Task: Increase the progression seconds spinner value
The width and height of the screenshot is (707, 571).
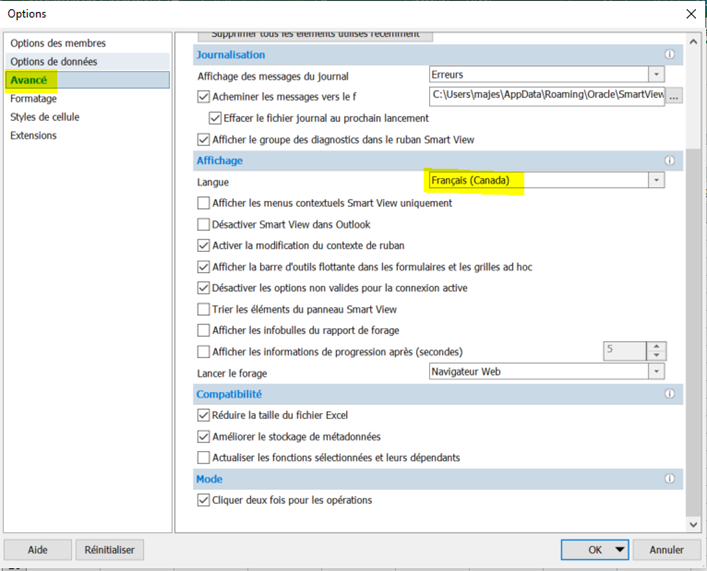Action: pyautogui.click(x=656, y=346)
